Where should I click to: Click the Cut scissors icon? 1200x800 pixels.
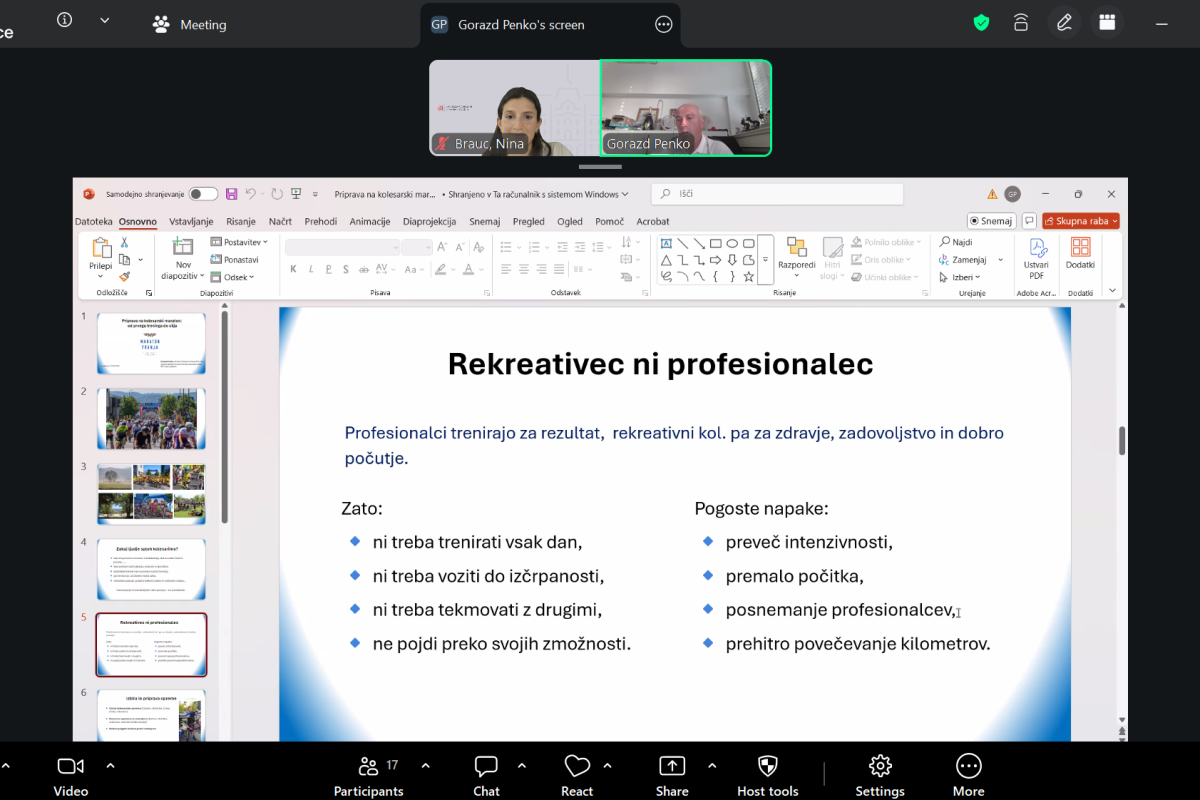point(125,242)
